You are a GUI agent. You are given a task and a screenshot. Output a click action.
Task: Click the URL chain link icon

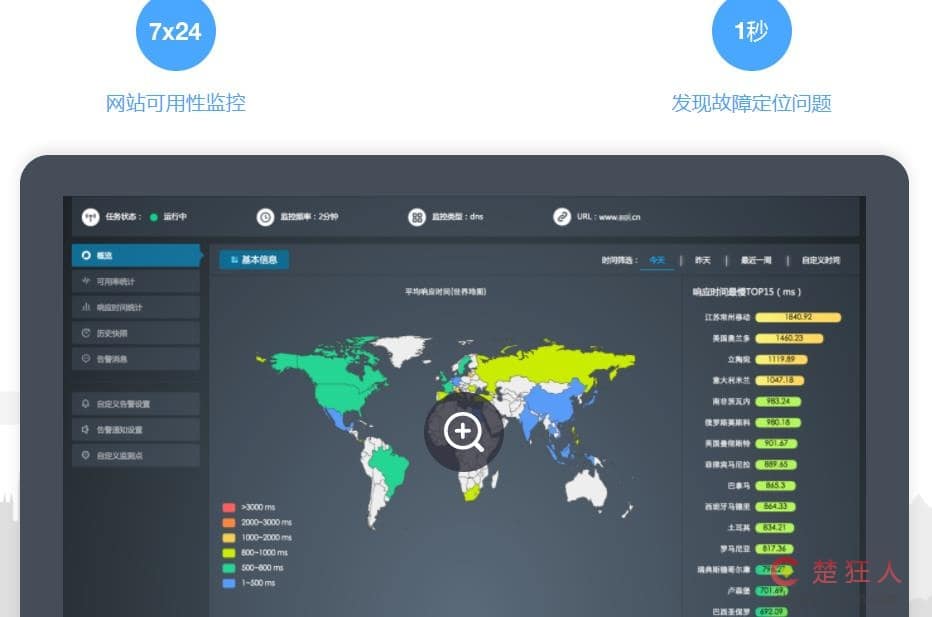(562, 217)
